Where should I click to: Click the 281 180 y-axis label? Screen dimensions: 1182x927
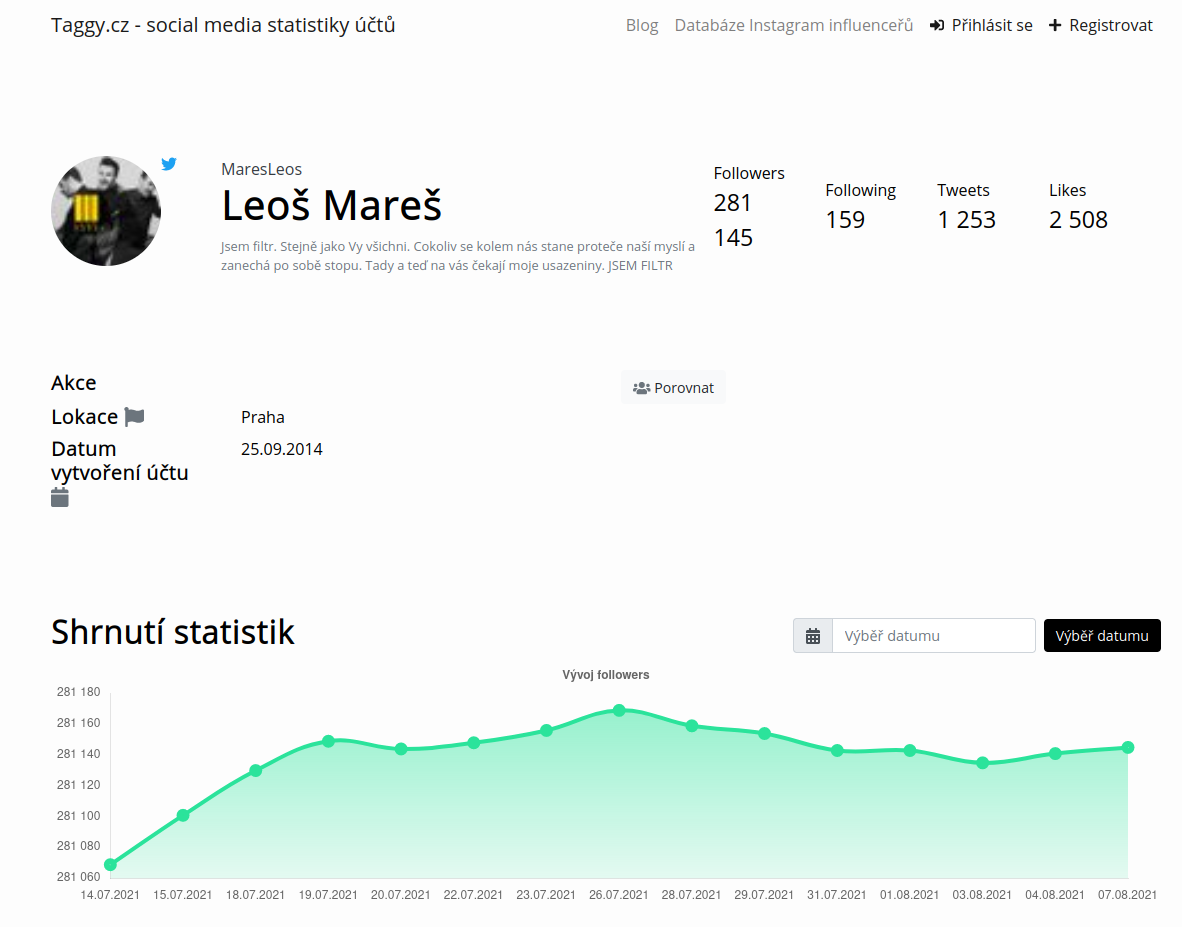point(78,692)
